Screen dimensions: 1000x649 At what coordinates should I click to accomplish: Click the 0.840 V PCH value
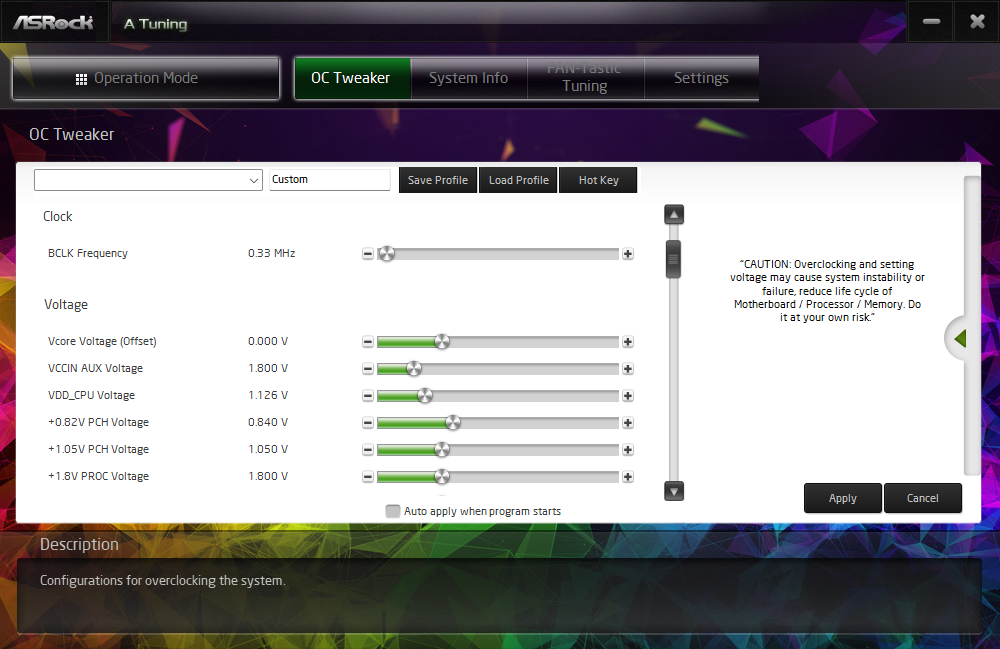pyautogui.click(x=268, y=422)
